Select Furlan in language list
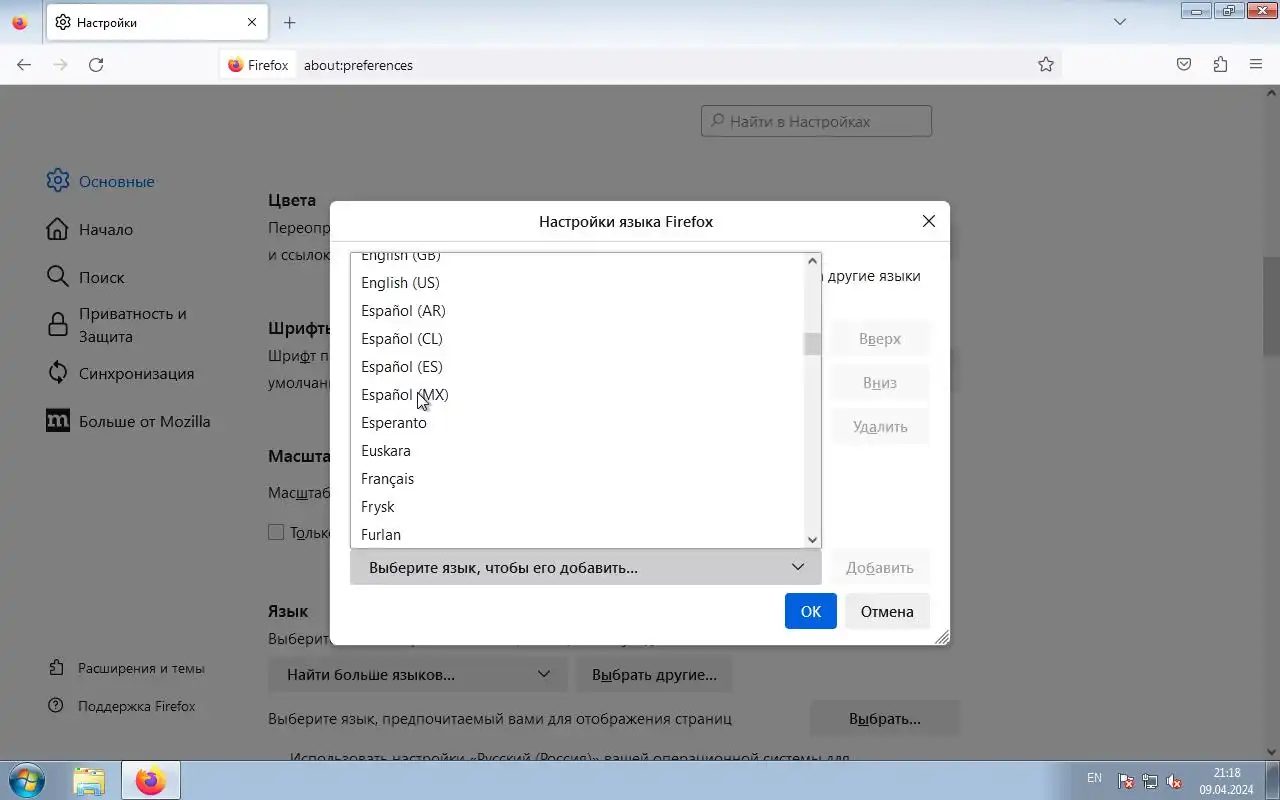The width and height of the screenshot is (1280, 800). [577, 535]
